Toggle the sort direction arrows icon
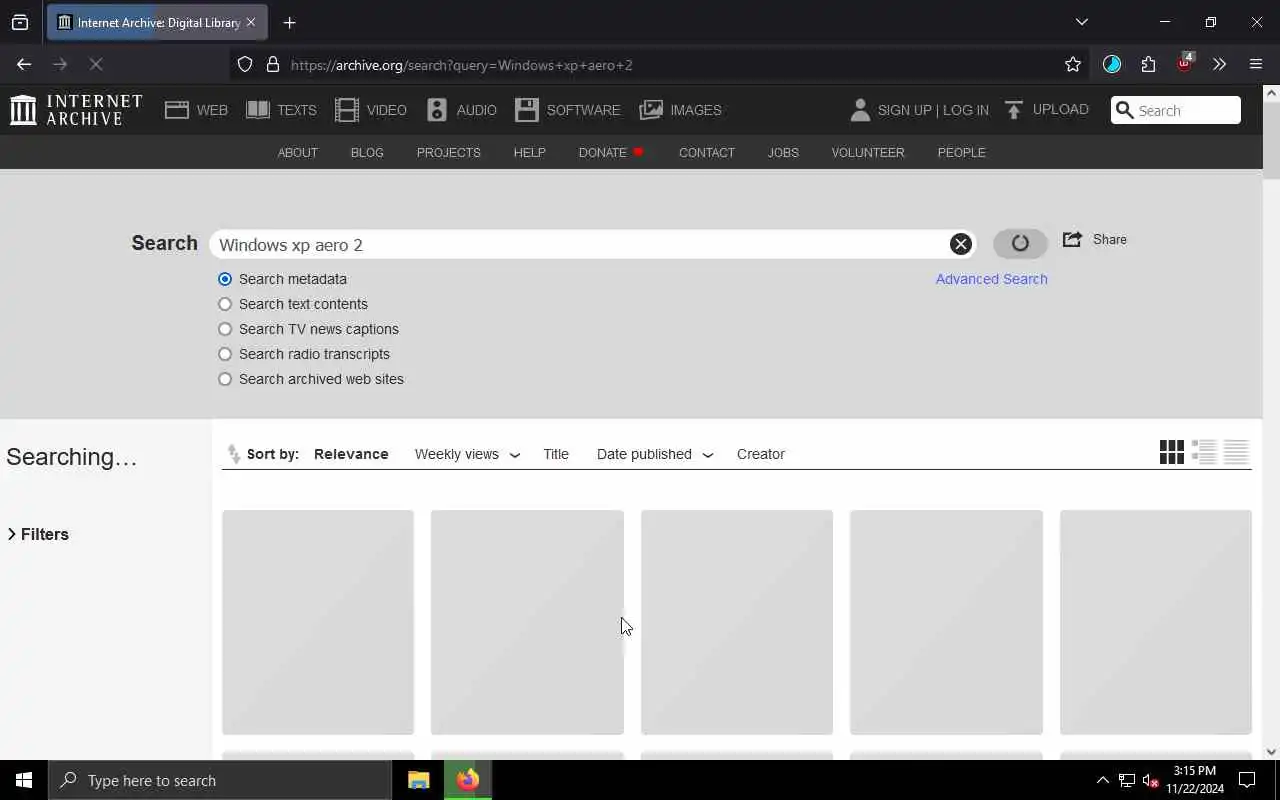The height and width of the screenshot is (800, 1280). tap(234, 454)
